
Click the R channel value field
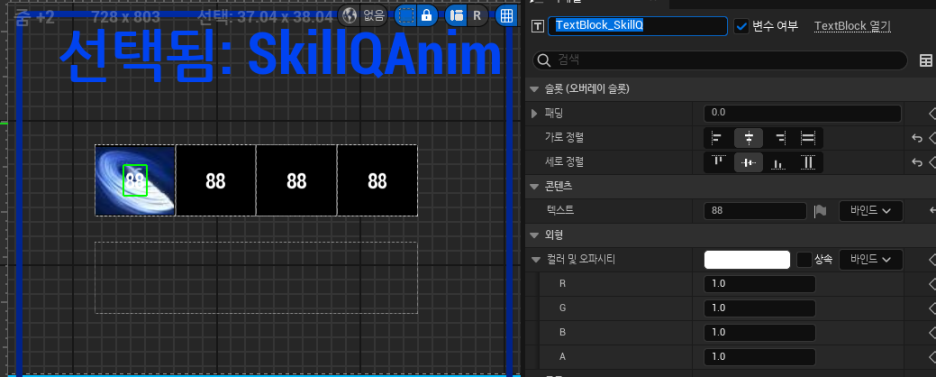[759, 284]
